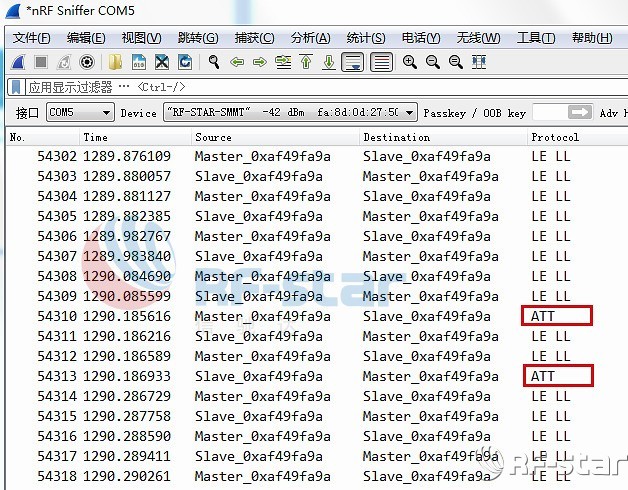Click in the display filter input field
This screenshot has width=628, height=490.
tap(350, 87)
